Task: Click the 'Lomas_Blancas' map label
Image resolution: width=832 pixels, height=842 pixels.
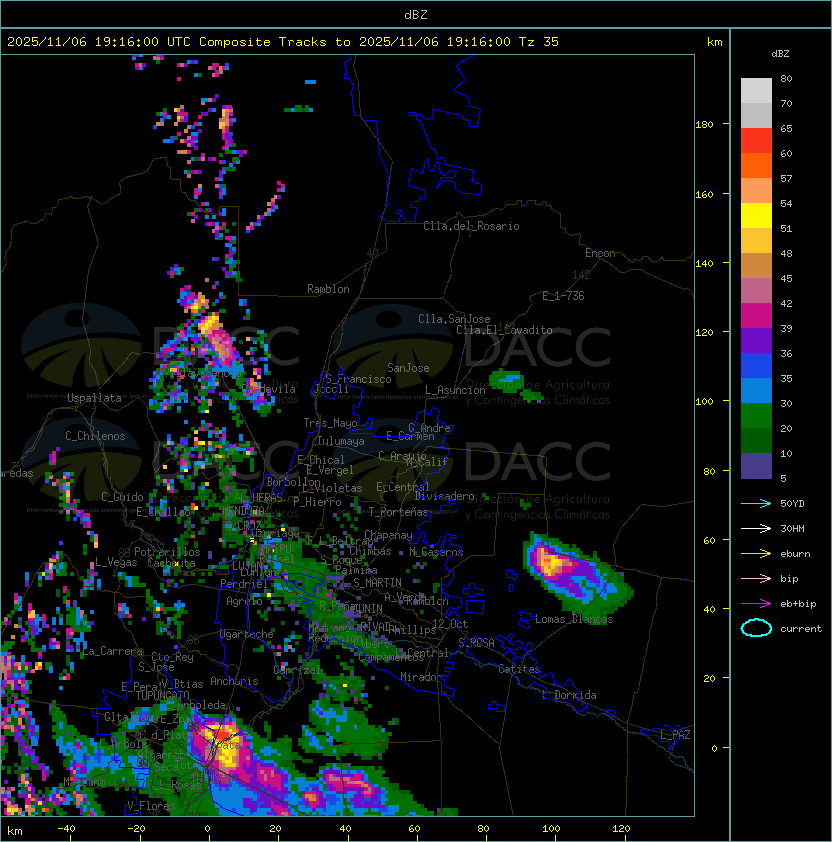Action: click(x=574, y=619)
